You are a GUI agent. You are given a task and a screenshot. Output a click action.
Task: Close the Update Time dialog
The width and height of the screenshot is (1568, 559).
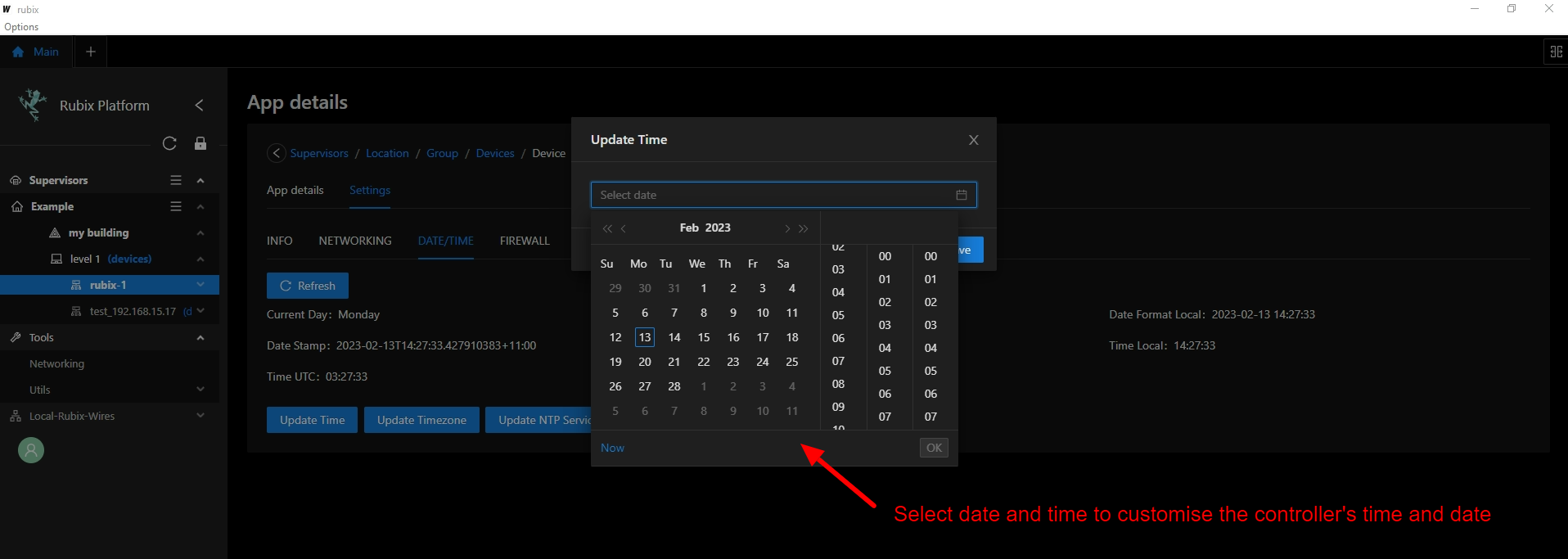point(974,140)
